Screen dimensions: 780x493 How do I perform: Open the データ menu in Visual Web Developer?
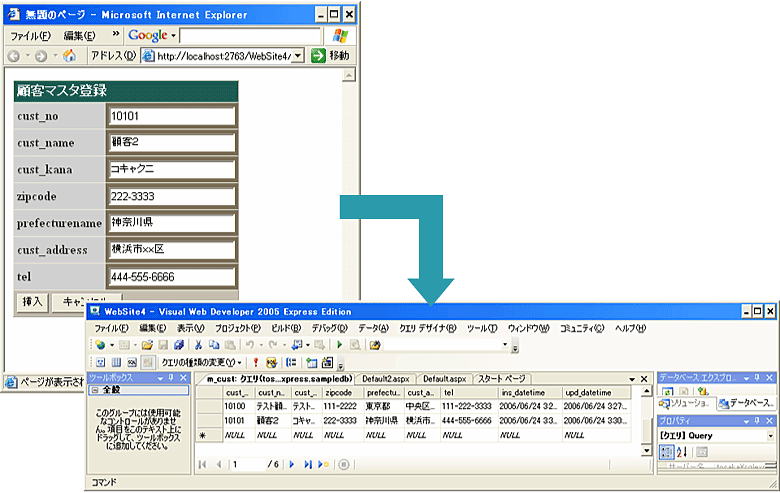tap(374, 328)
